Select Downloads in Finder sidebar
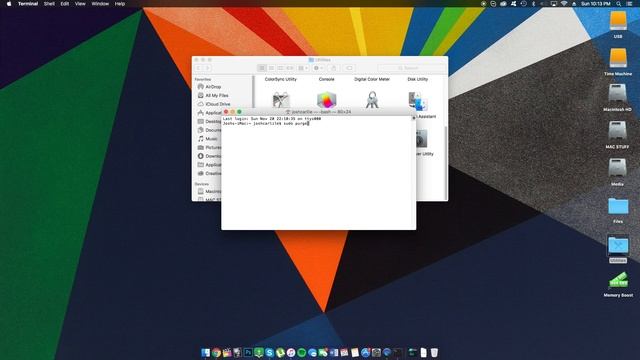The height and width of the screenshot is (360, 640). (208, 156)
